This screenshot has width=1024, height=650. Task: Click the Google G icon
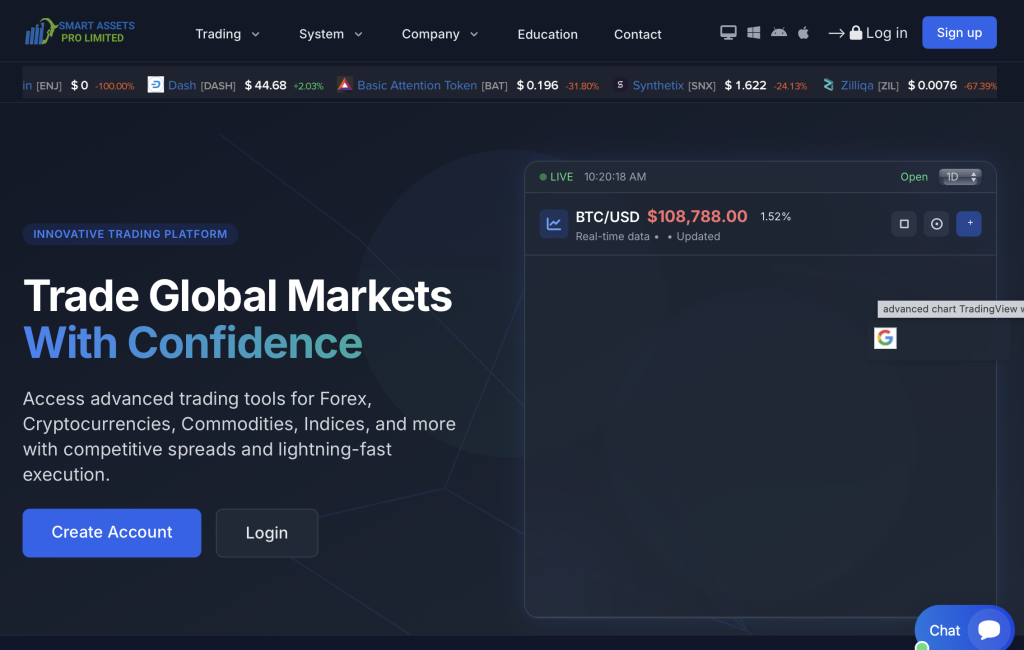click(885, 338)
